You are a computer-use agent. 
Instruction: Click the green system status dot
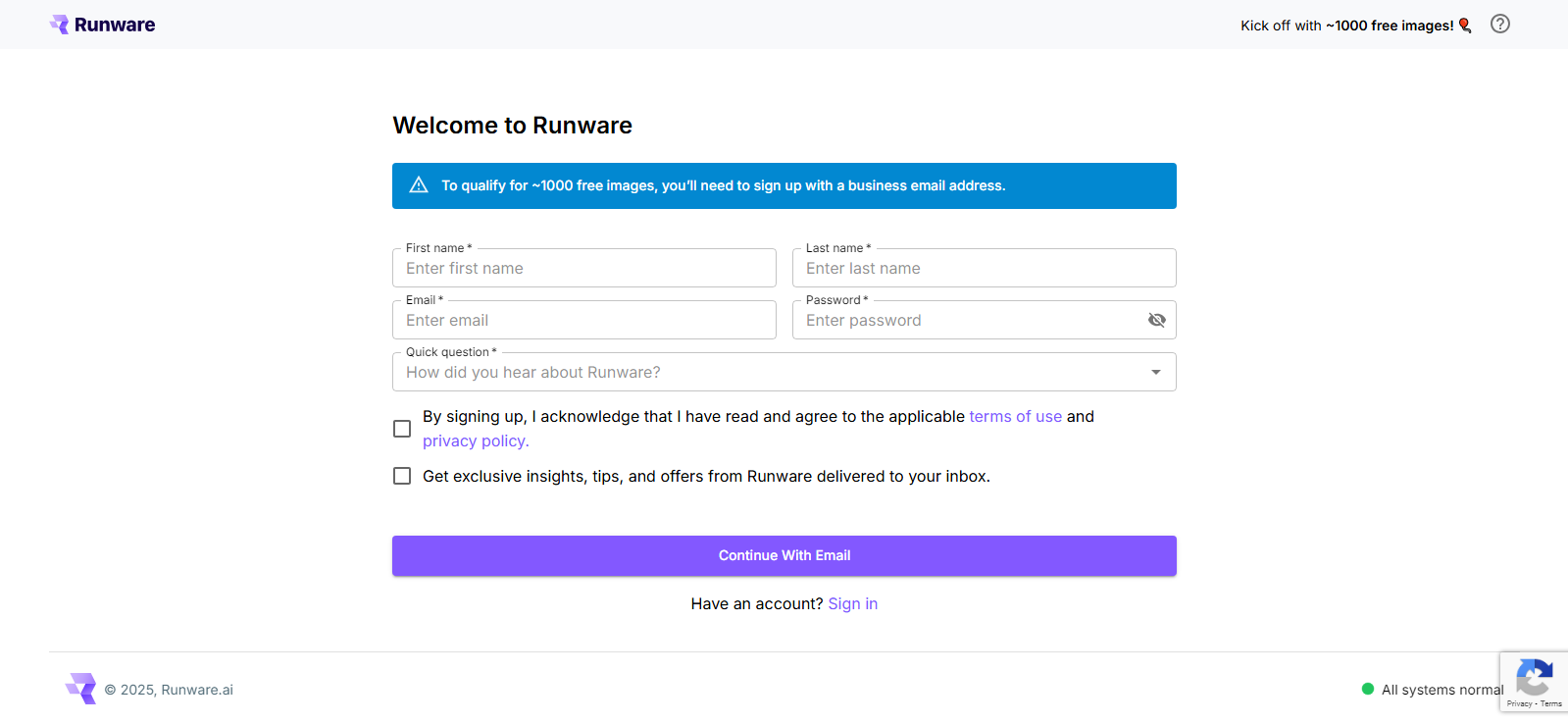point(1367,689)
